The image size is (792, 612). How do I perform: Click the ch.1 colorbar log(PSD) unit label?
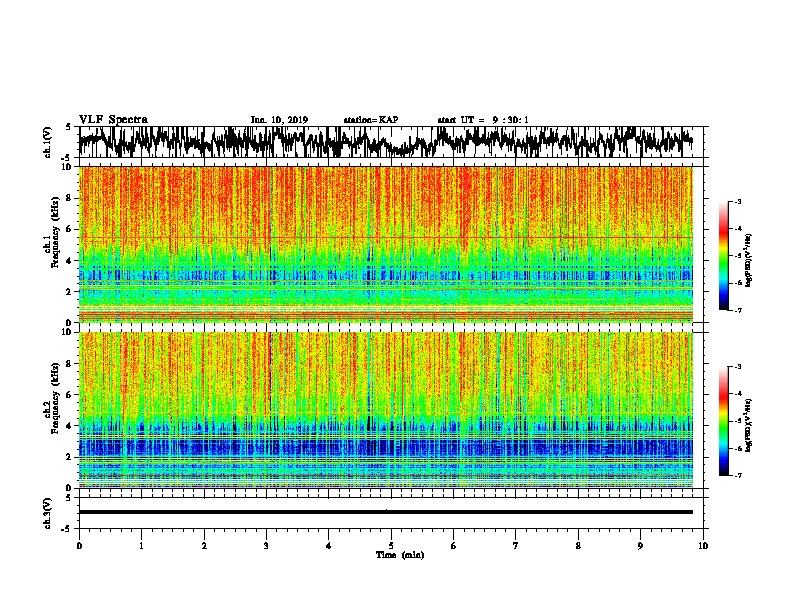tap(748, 260)
